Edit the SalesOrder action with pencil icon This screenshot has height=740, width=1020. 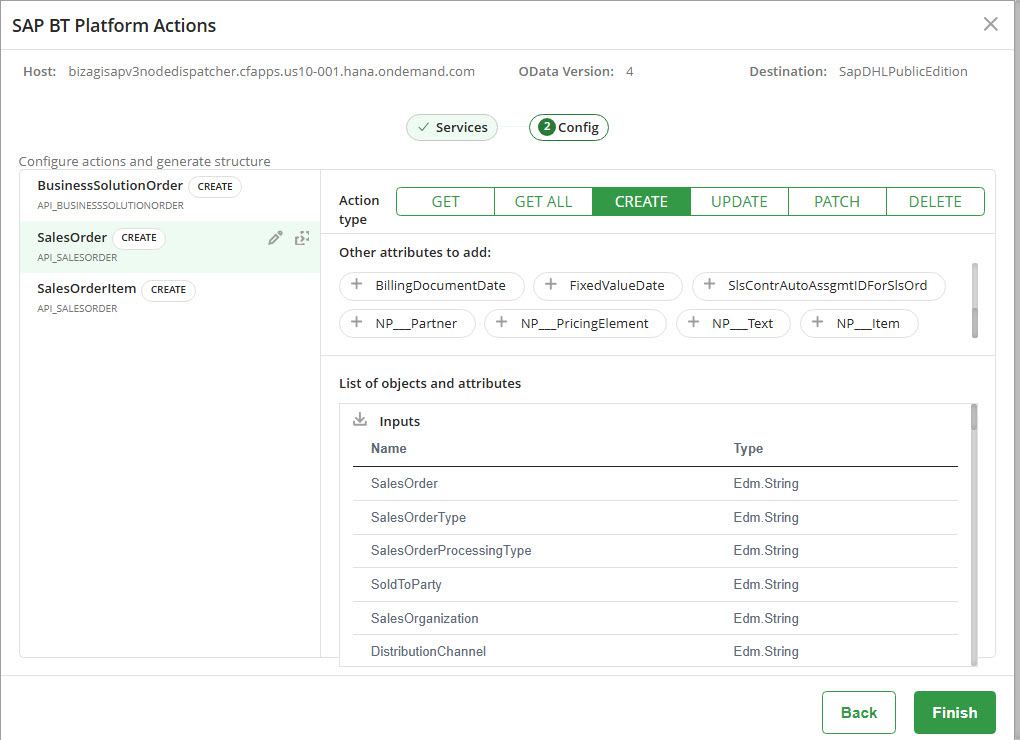pyautogui.click(x=275, y=238)
